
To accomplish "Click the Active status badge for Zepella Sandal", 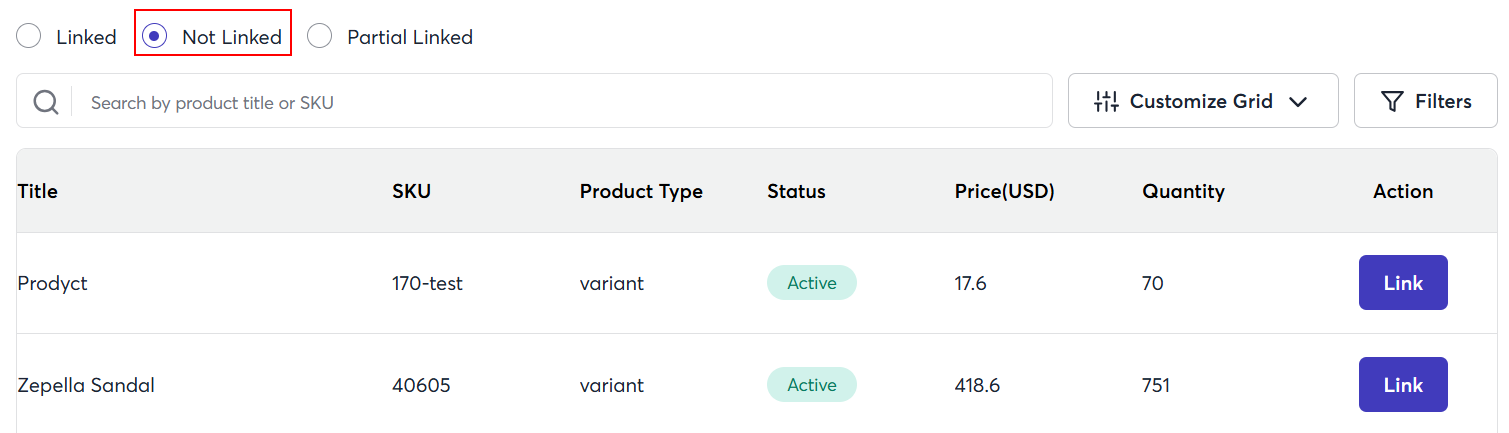I will (811, 385).
